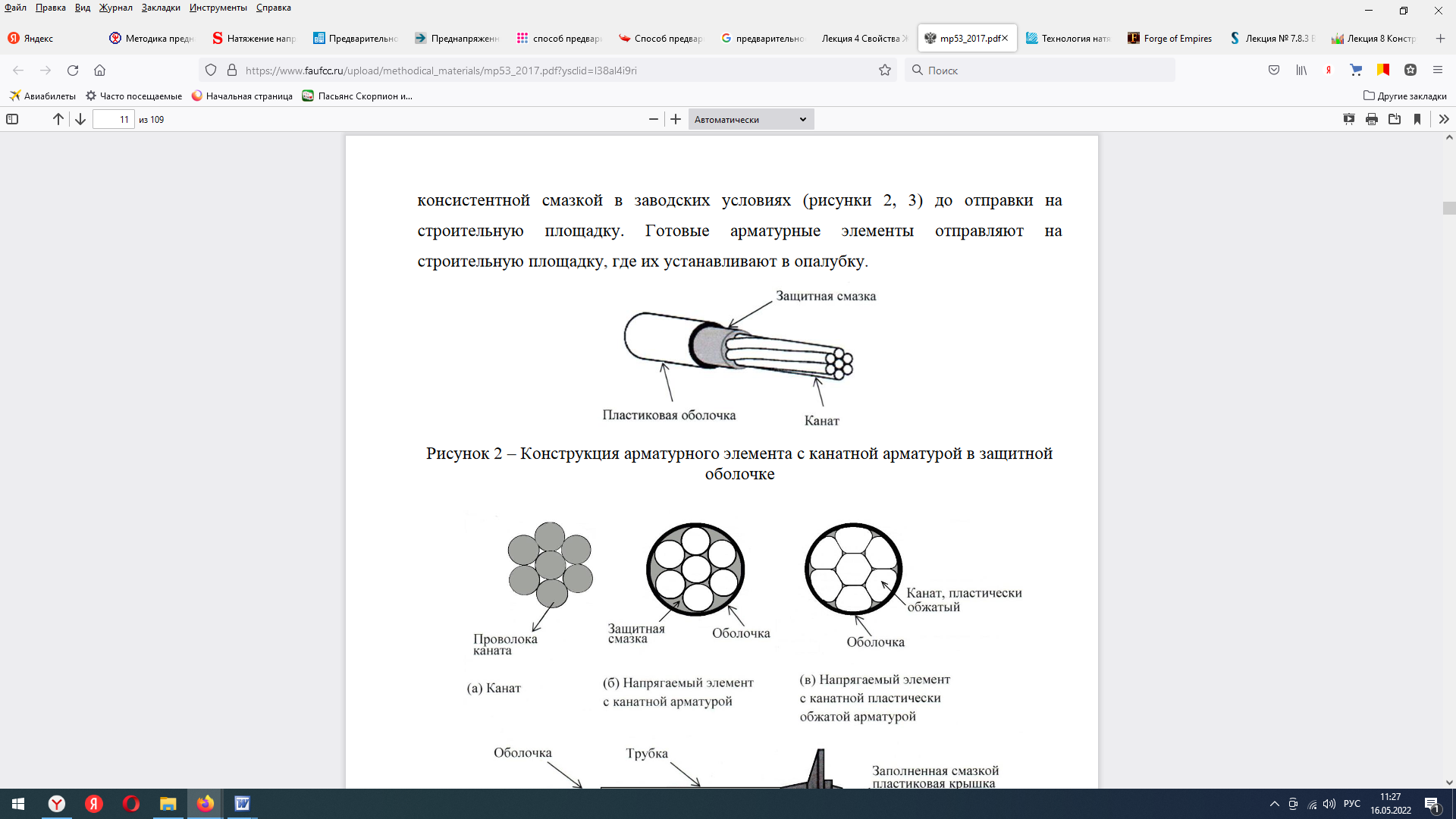Zoom out the PDF with minus button
1456x819 pixels.
[x=654, y=119]
